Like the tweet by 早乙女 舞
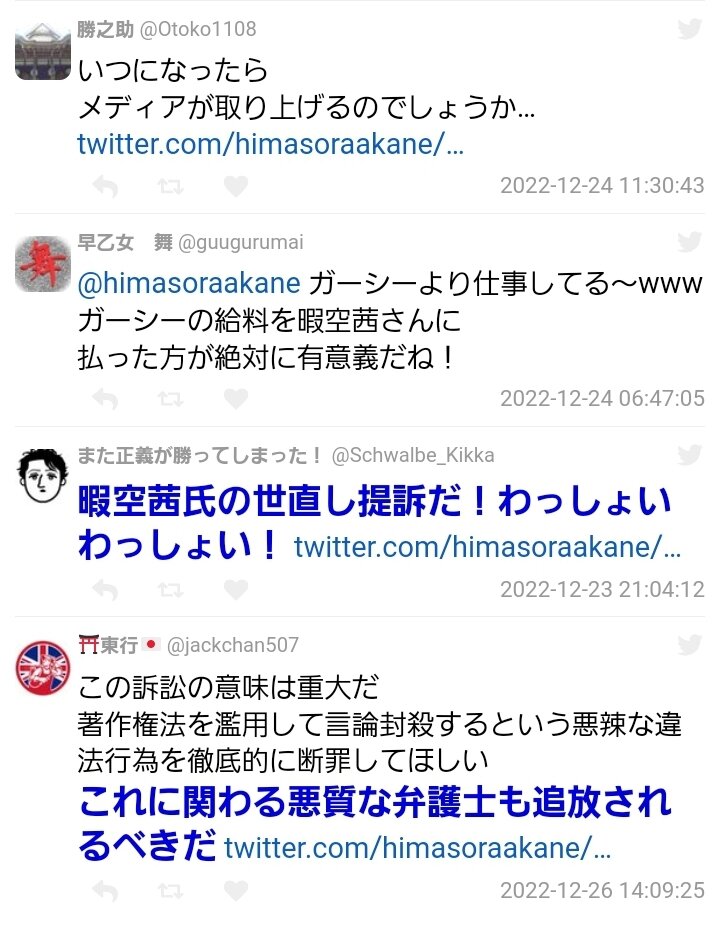Image resolution: width=719 pixels, height=940 pixels. coord(236,399)
